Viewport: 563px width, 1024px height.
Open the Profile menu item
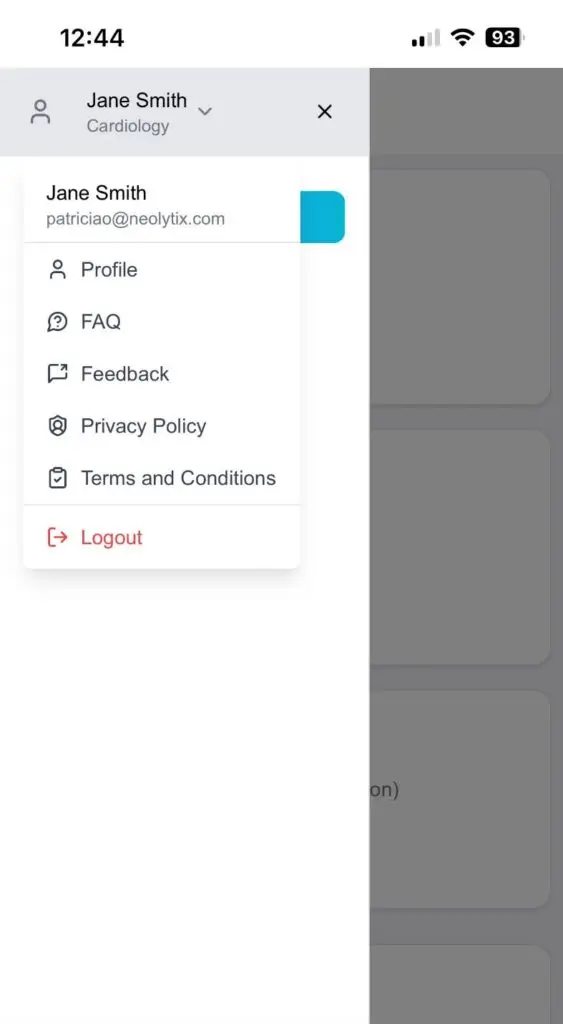[x=162, y=270]
